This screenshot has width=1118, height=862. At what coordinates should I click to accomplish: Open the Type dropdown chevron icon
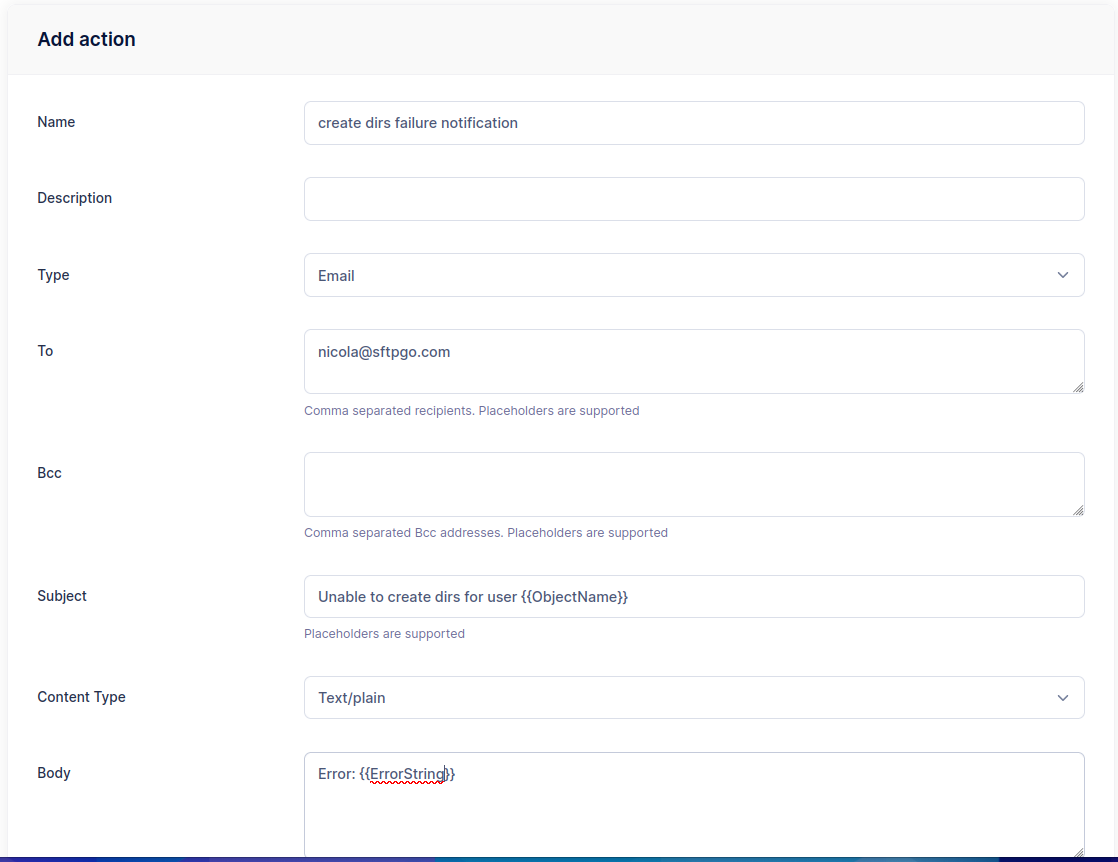[1063, 274]
